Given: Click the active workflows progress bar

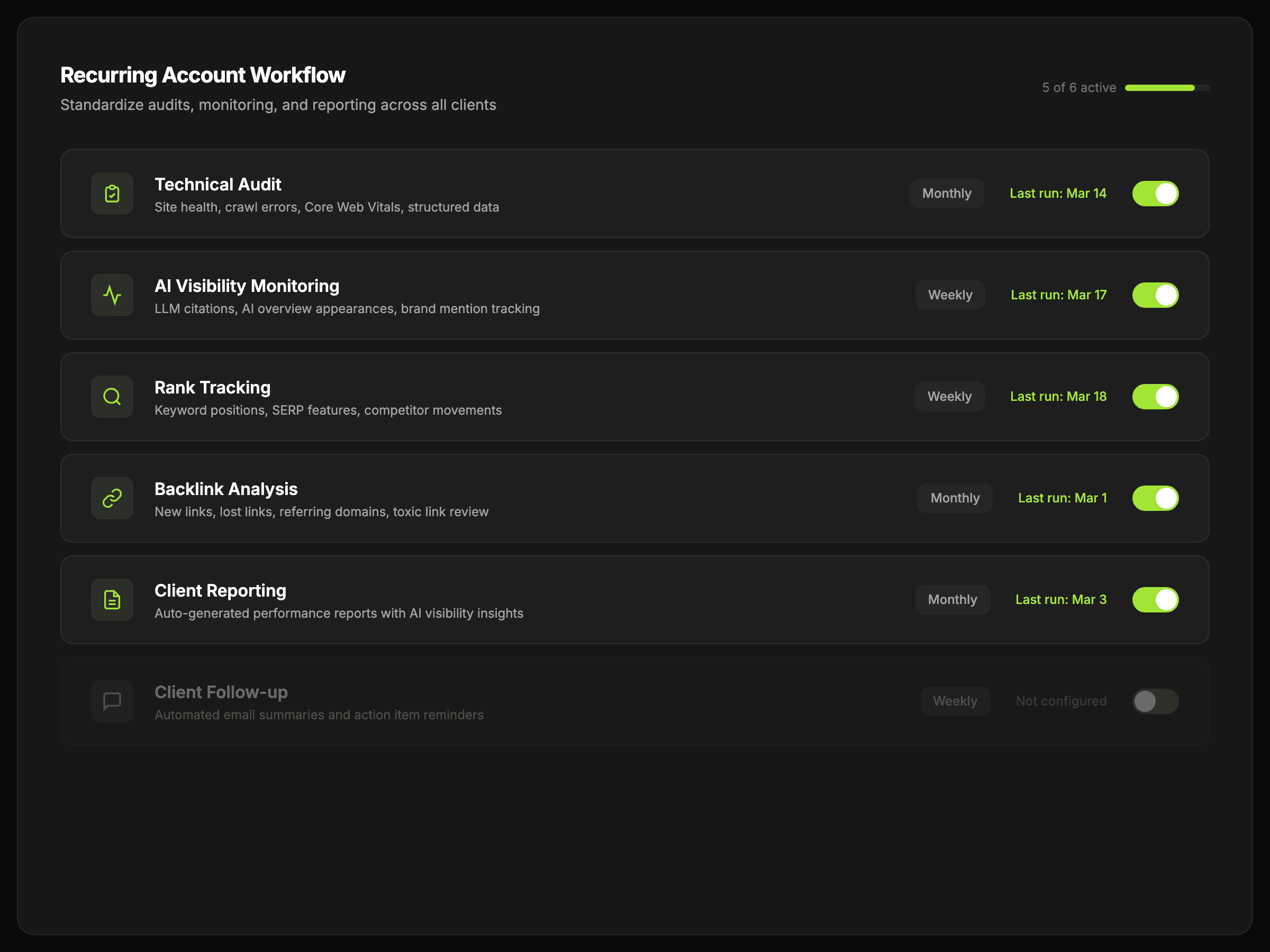Looking at the screenshot, I should pyautogui.click(x=1167, y=88).
